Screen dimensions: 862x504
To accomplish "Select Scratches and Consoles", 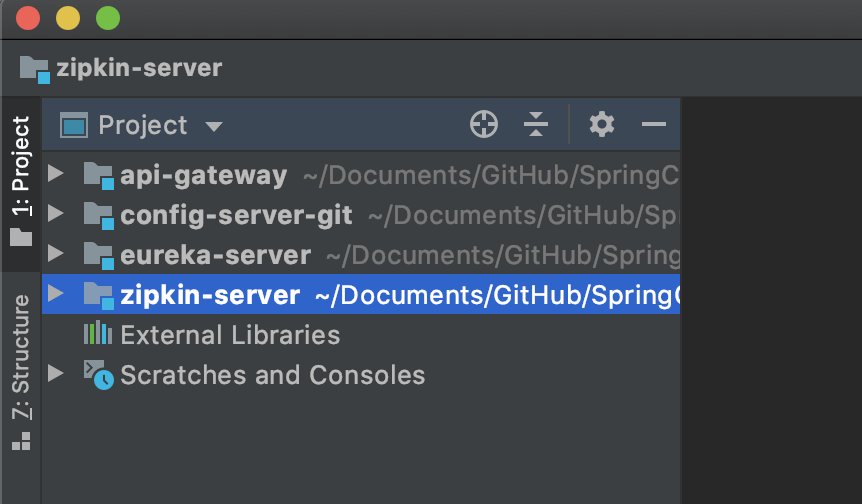I will [361, 375].
